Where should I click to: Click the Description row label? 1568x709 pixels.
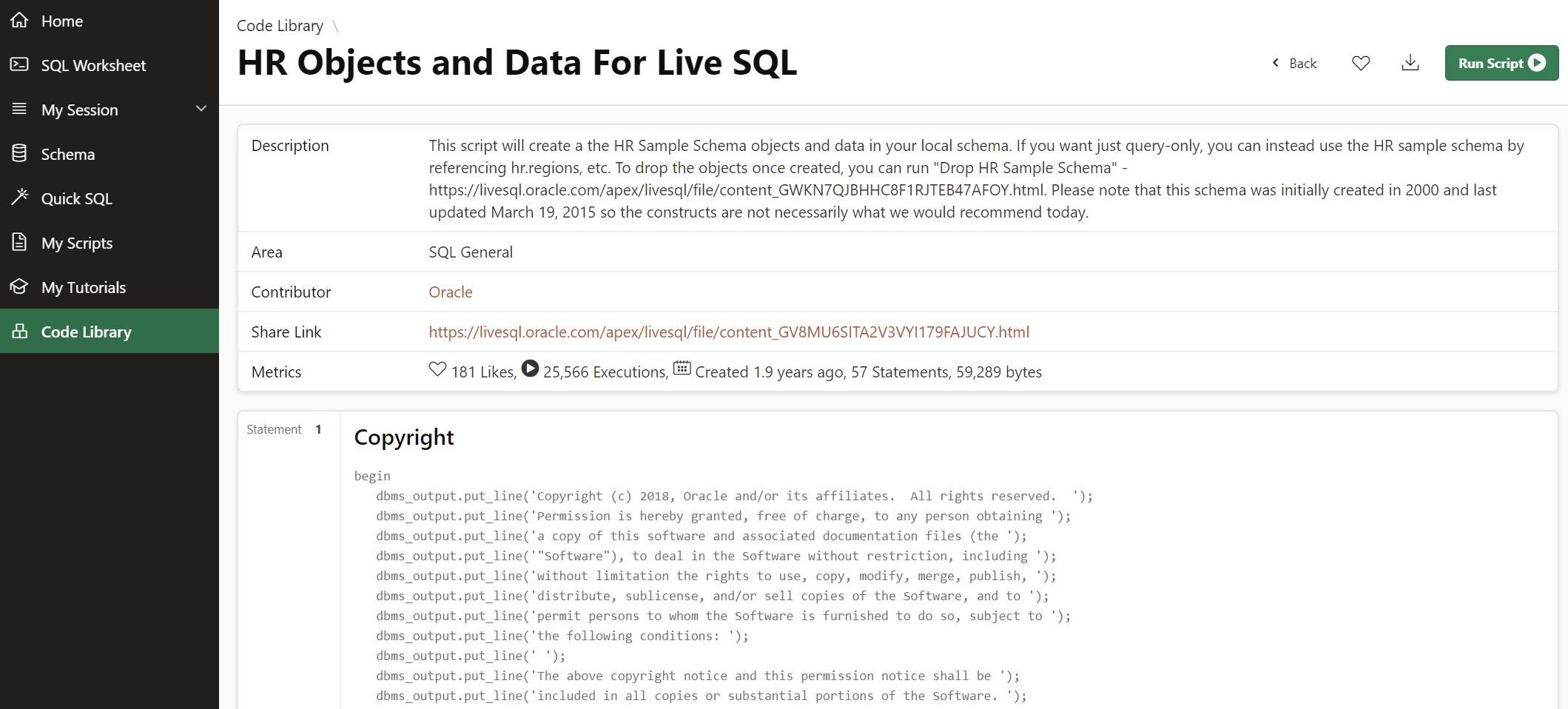coord(290,145)
